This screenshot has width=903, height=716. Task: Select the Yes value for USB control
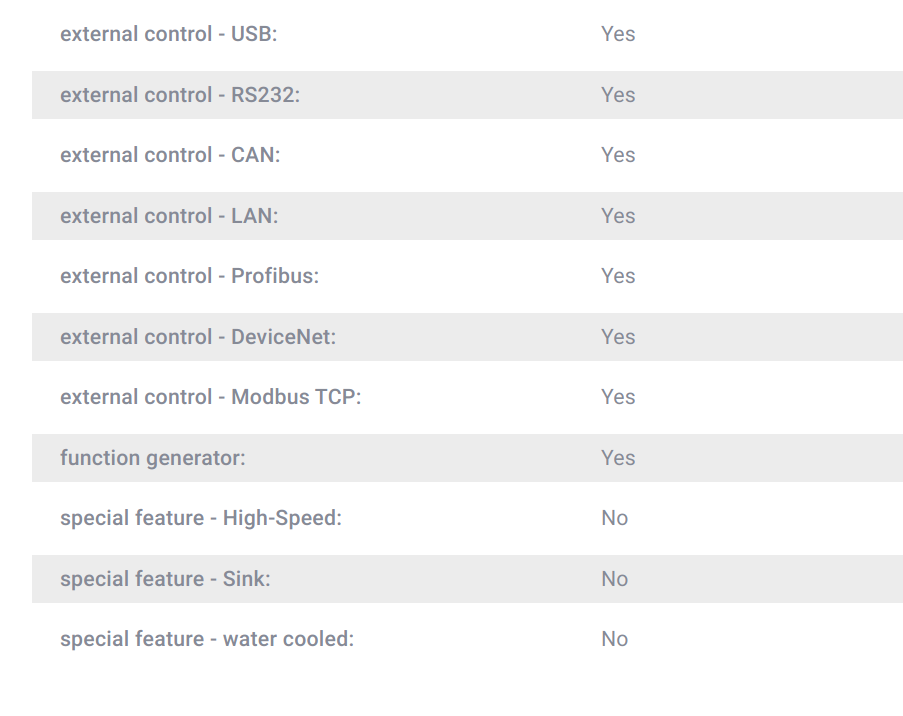click(618, 34)
